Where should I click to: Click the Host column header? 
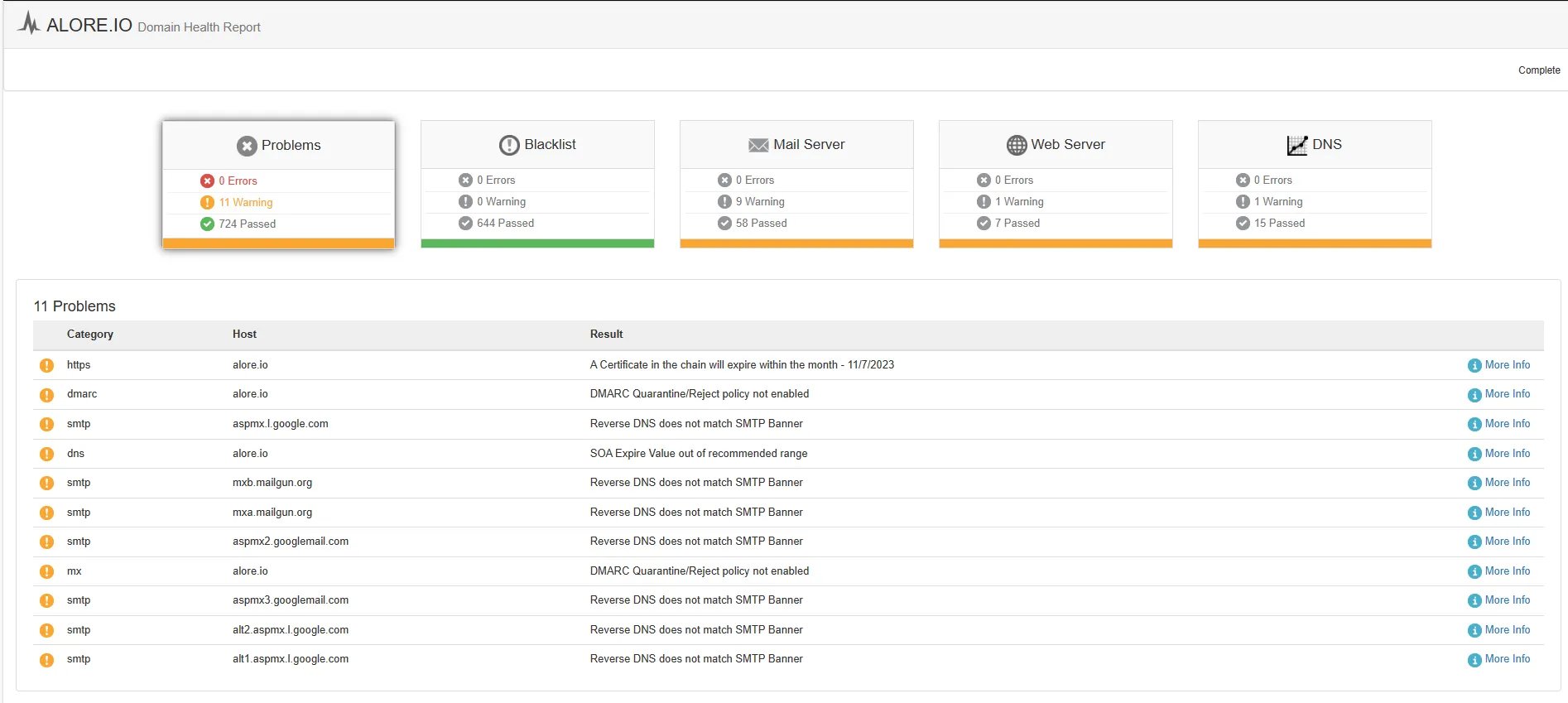244,335
